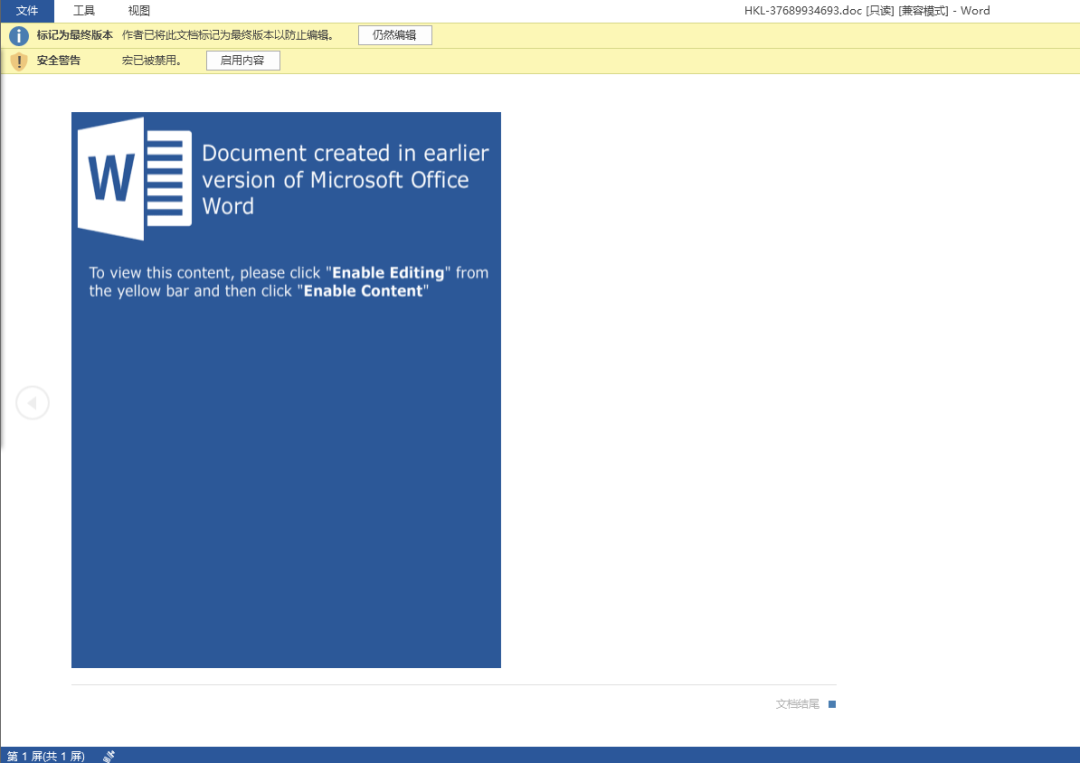Image resolution: width=1080 pixels, height=763 pixels.
Task: Open the 工具 menu
Action: coord(83,10)
